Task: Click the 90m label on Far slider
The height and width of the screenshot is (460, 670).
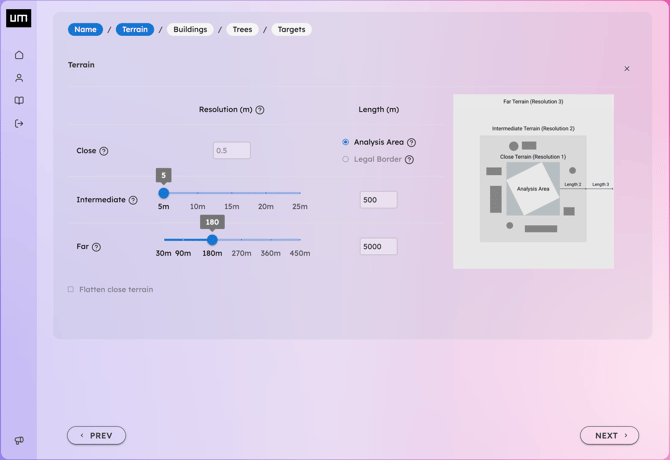Action: point(183,253)
